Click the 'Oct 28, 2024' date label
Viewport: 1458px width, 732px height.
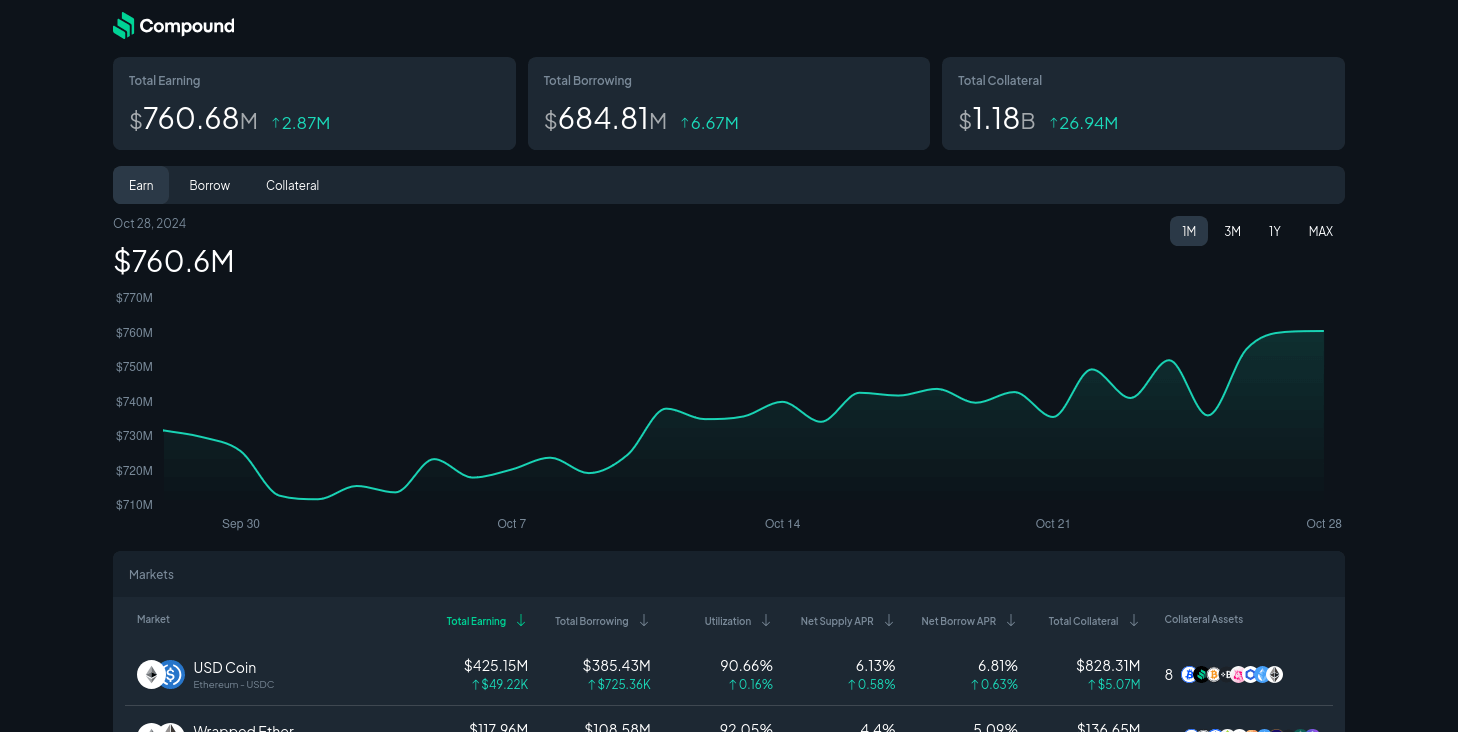(150, 223)
